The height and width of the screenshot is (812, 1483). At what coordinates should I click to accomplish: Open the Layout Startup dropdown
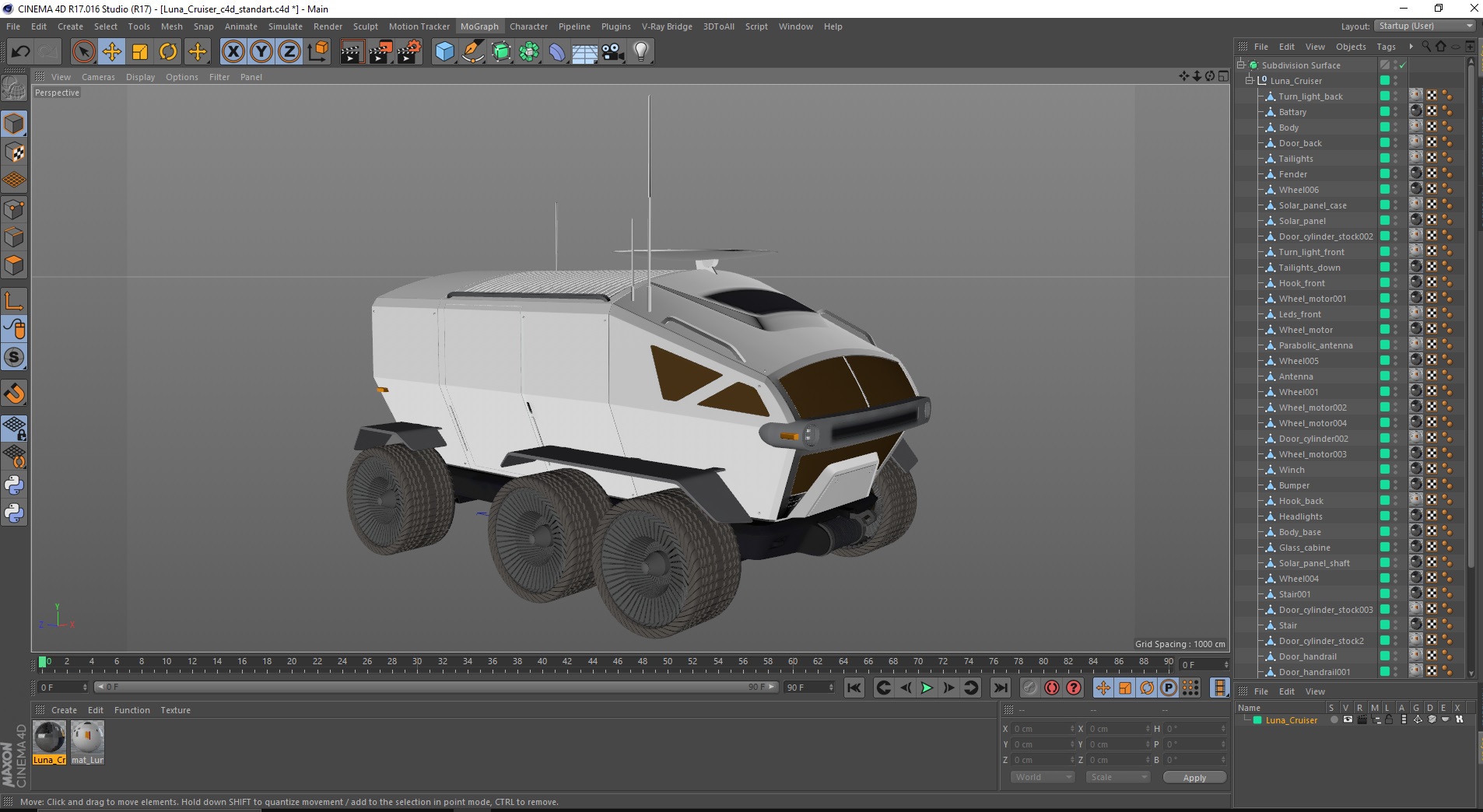[x=1425, y=26]
